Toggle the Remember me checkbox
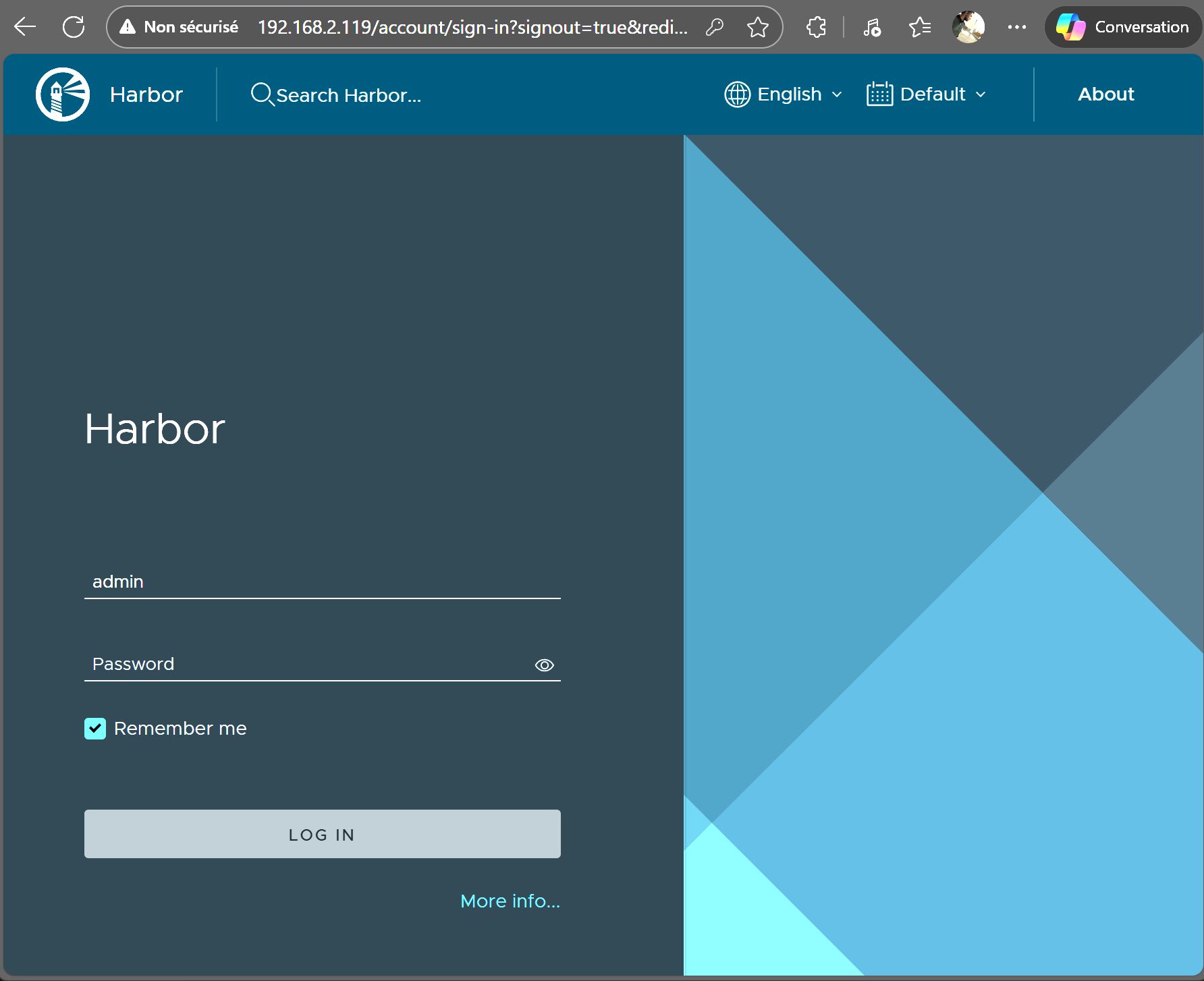 [95, 729]
